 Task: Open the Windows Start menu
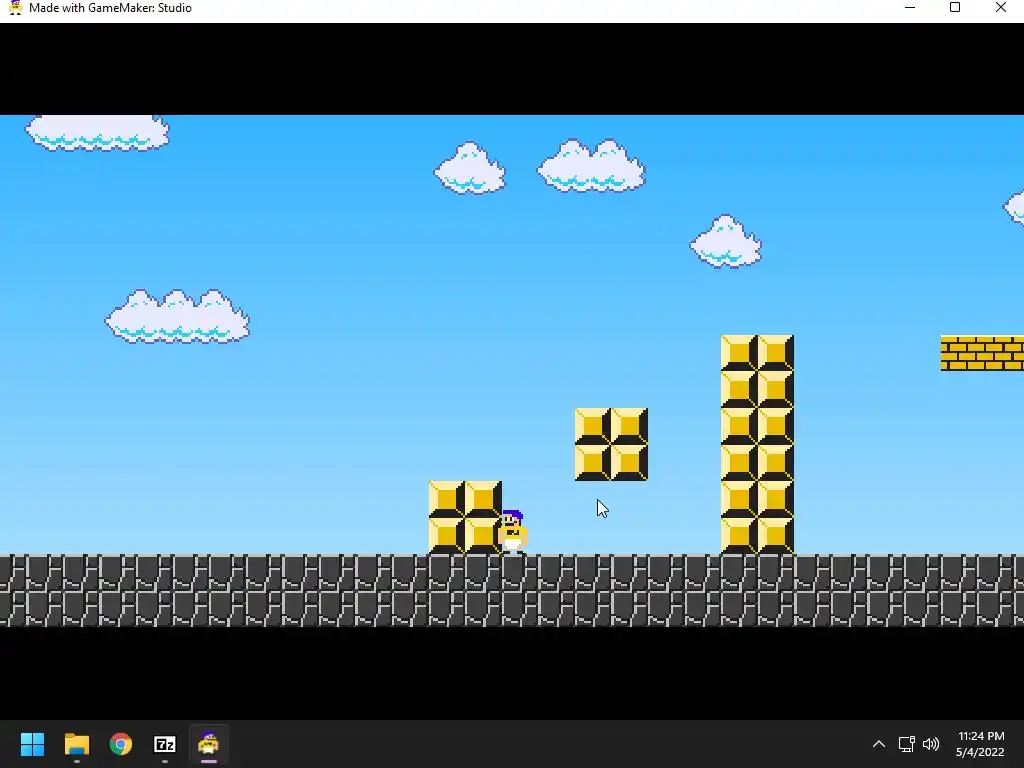click(32, 744)
